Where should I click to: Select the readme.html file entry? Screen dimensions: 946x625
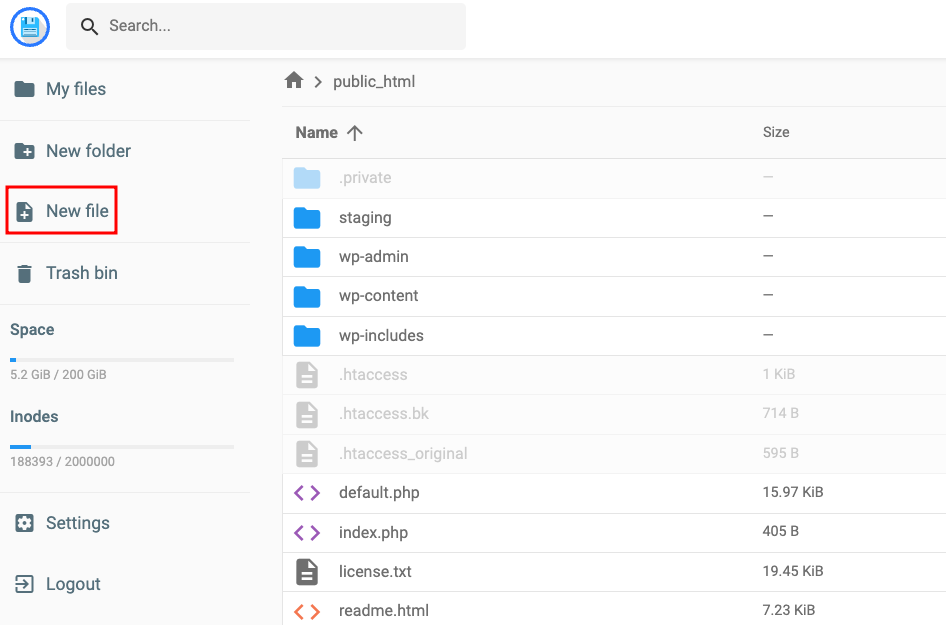388,610
